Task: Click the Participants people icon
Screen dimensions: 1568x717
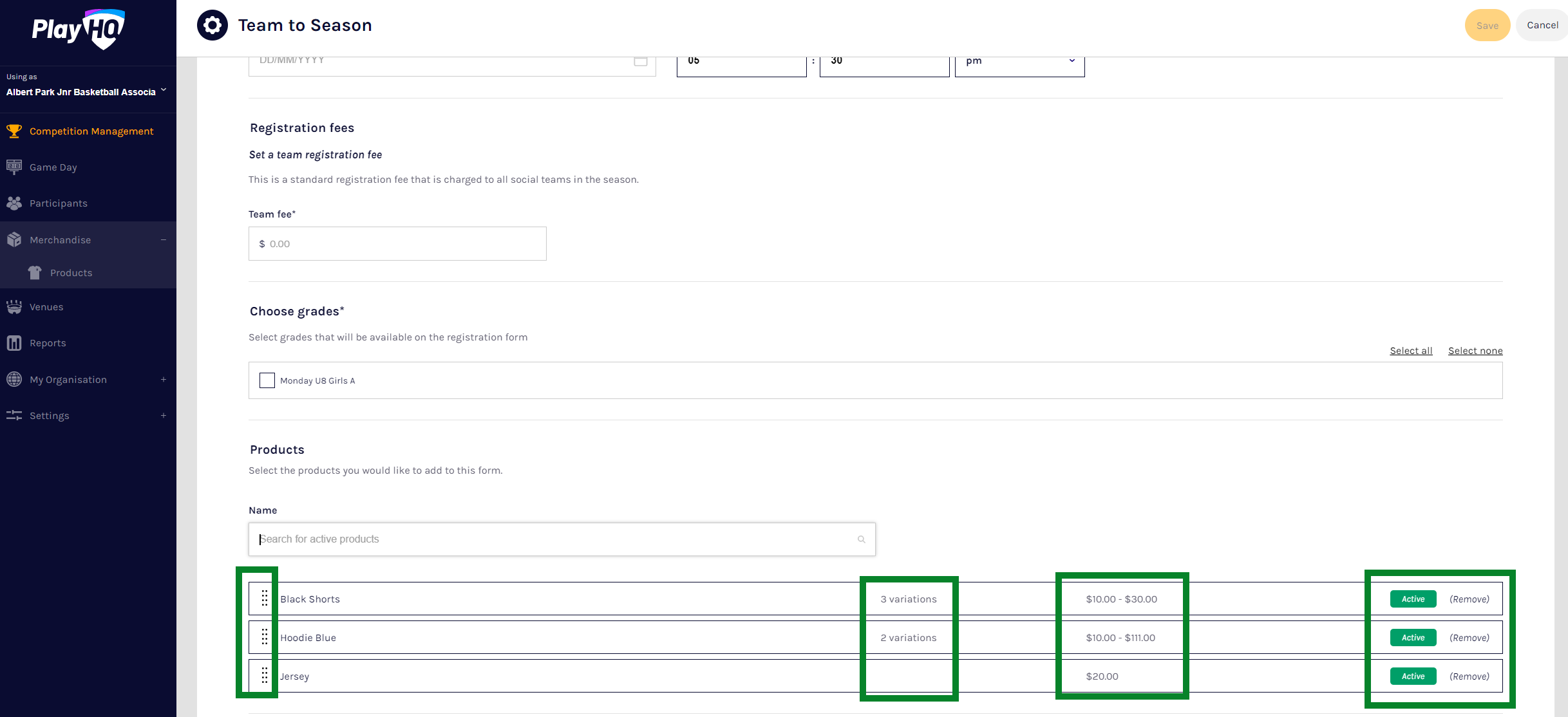Action: point(14,203)
